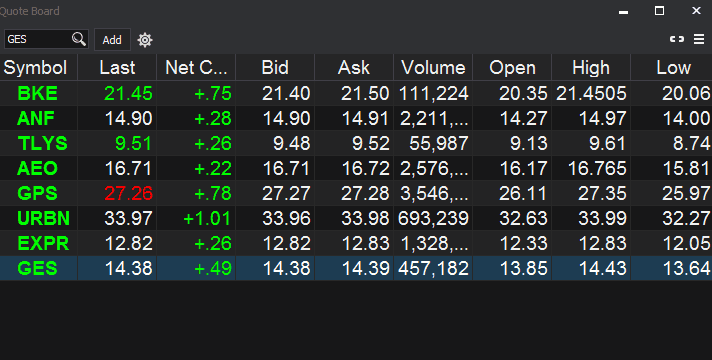
Task: Click AEO high value 16.765
Action: click(597, 168)
